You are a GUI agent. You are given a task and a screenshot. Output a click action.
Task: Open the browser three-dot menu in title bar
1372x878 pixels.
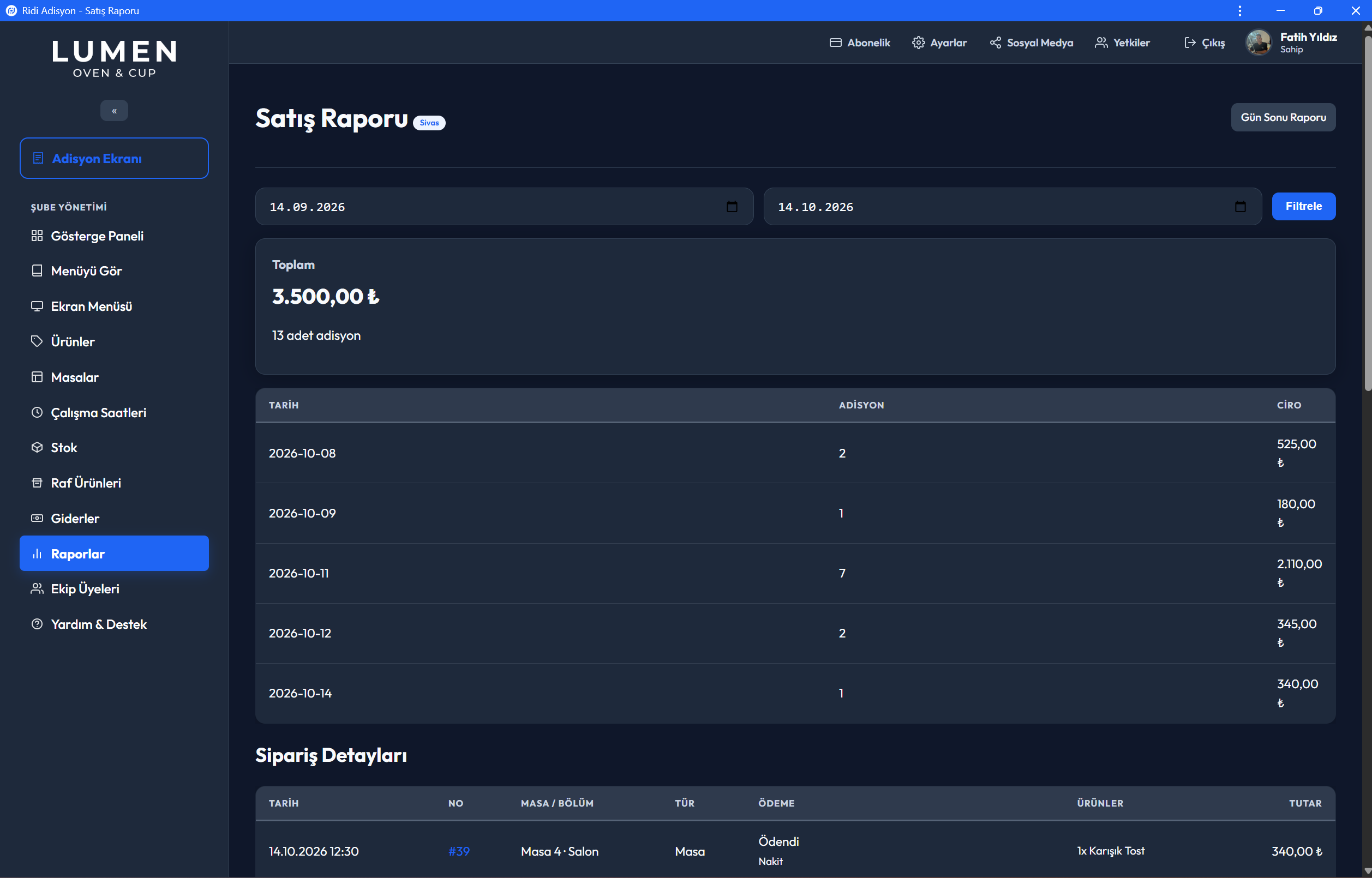pos(1239,11)
